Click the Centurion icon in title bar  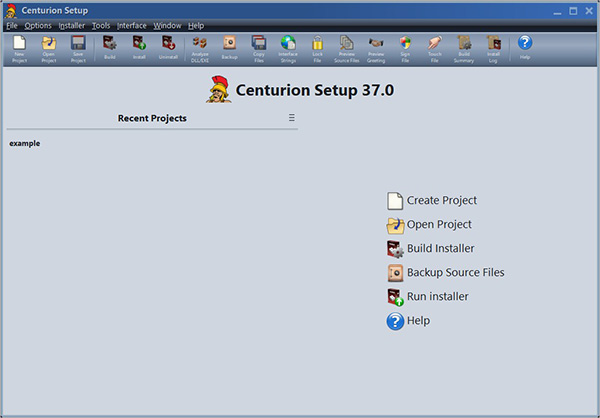11,11
